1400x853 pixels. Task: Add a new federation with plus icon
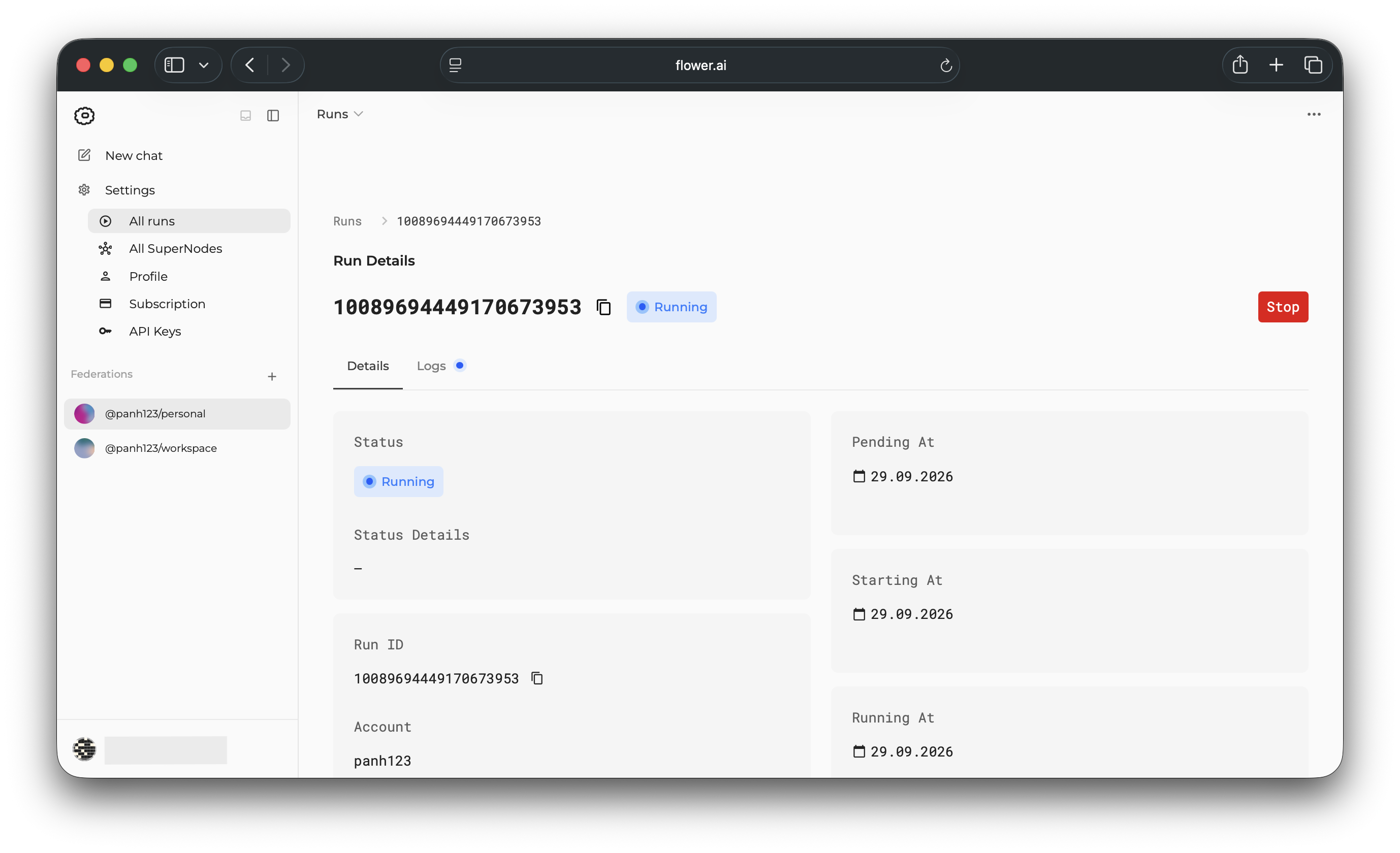(272, 376)
